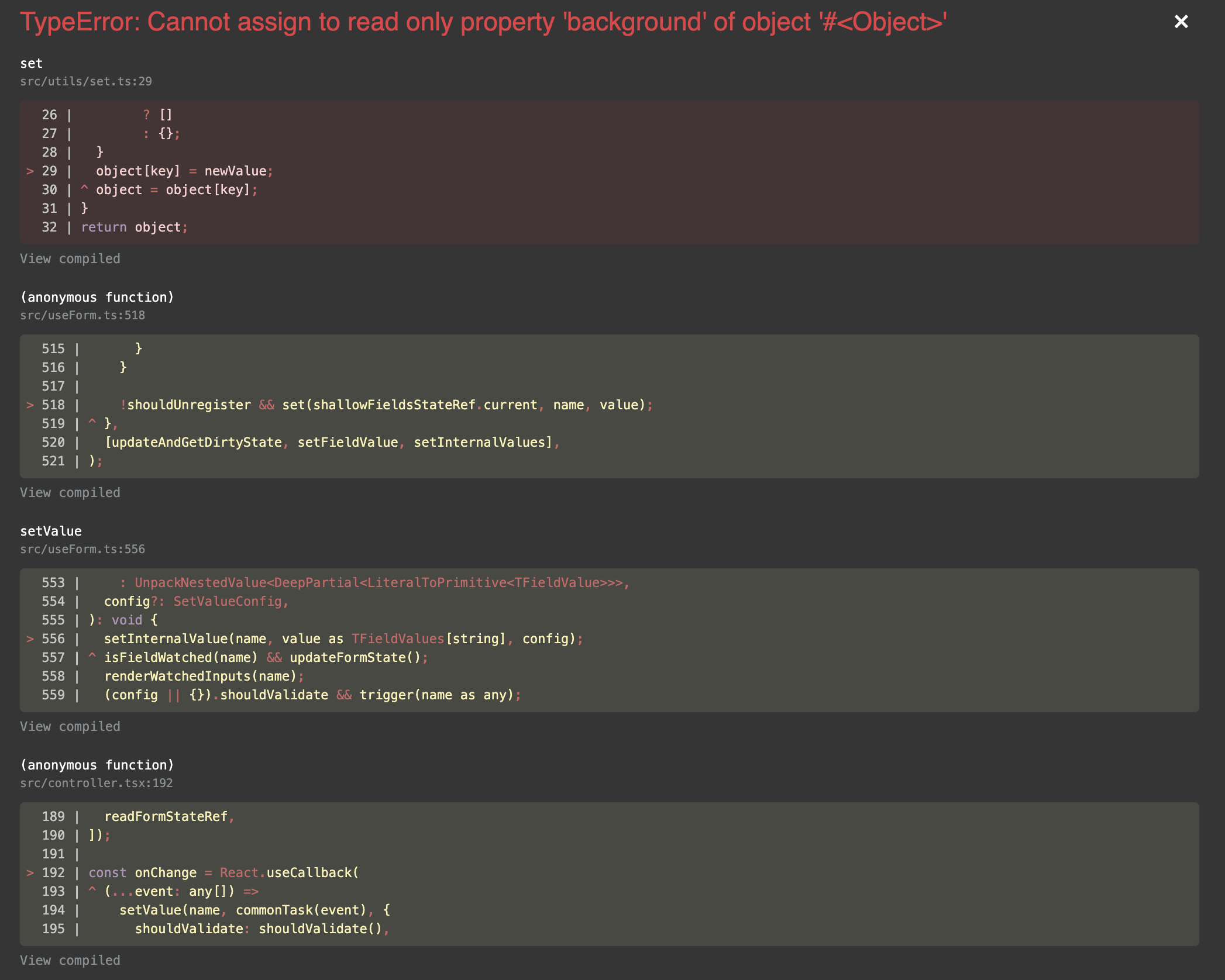Image resolution: width=1225 pixels, height=980 pixels.
Task: Click View compiled under the set frame
Action: pos(70,258)
